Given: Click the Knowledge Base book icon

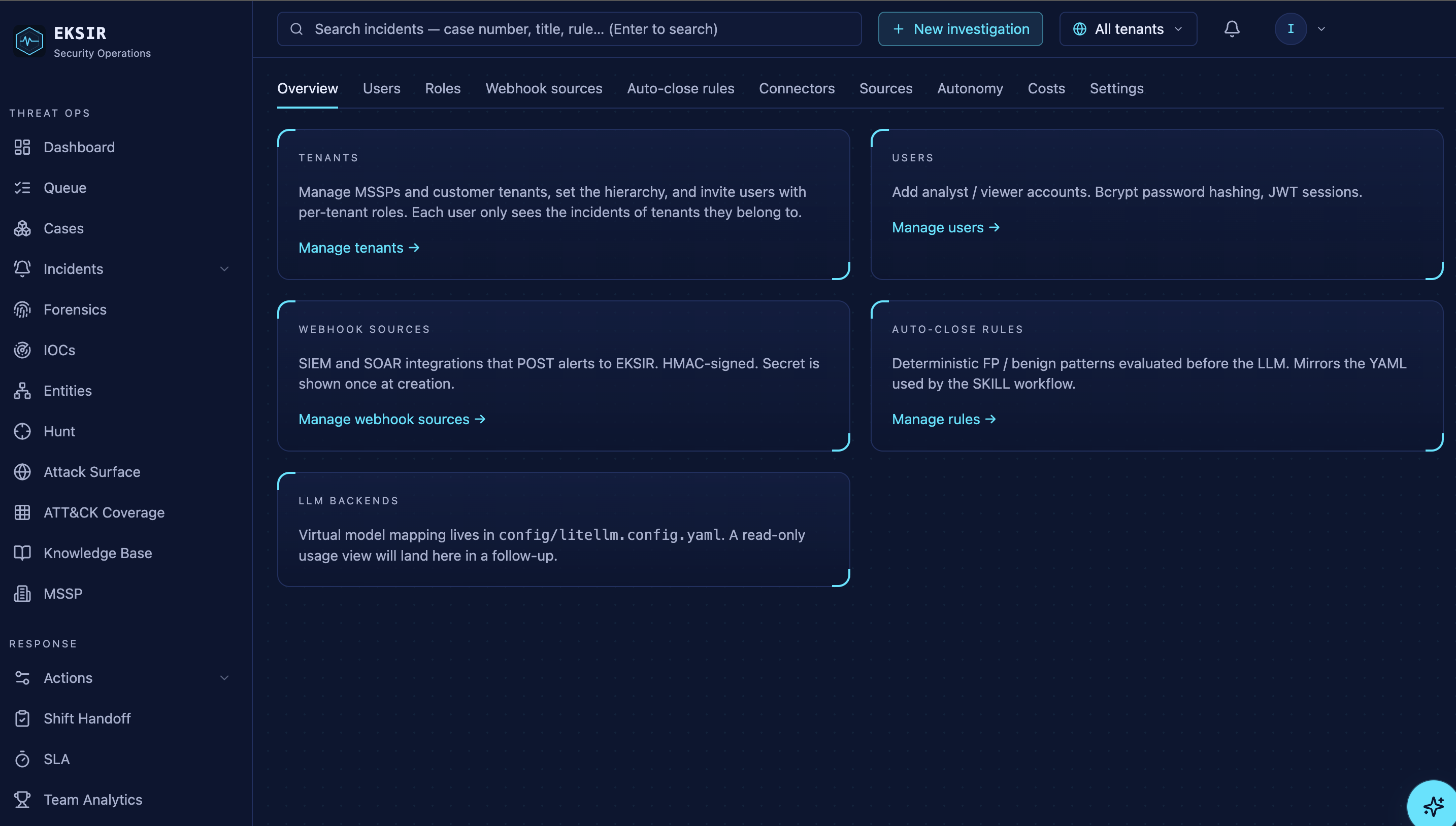Looking at the screenshot, I should coord(22,553).
